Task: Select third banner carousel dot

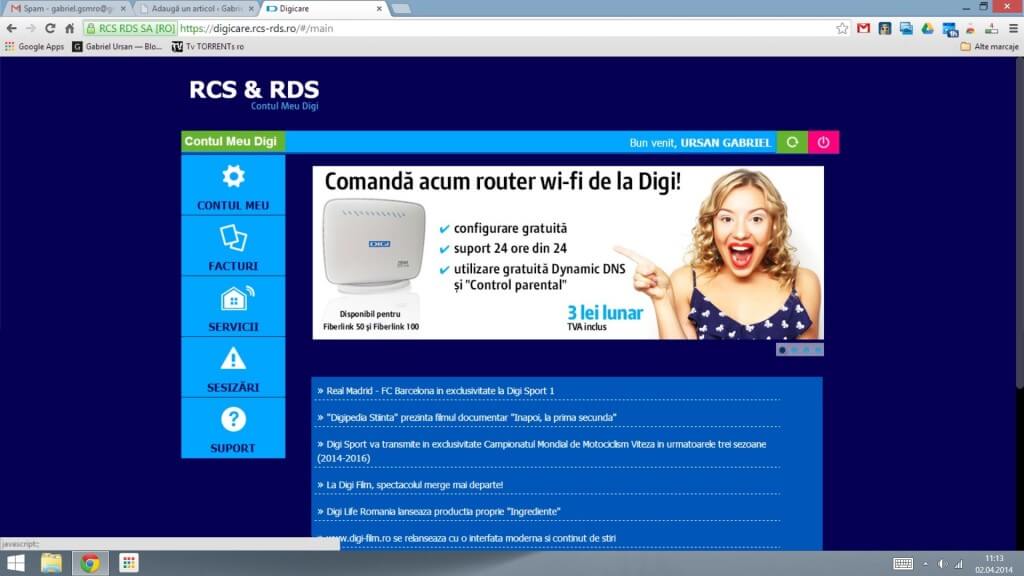Action: coord(806,350)
